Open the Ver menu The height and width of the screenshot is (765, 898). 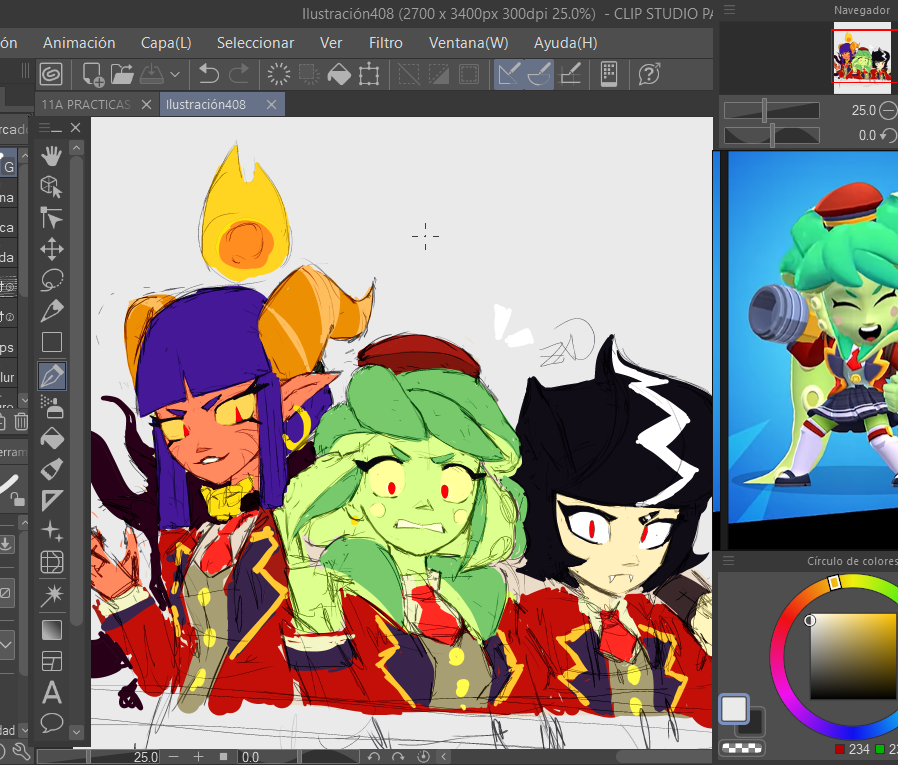coord(331,43)
